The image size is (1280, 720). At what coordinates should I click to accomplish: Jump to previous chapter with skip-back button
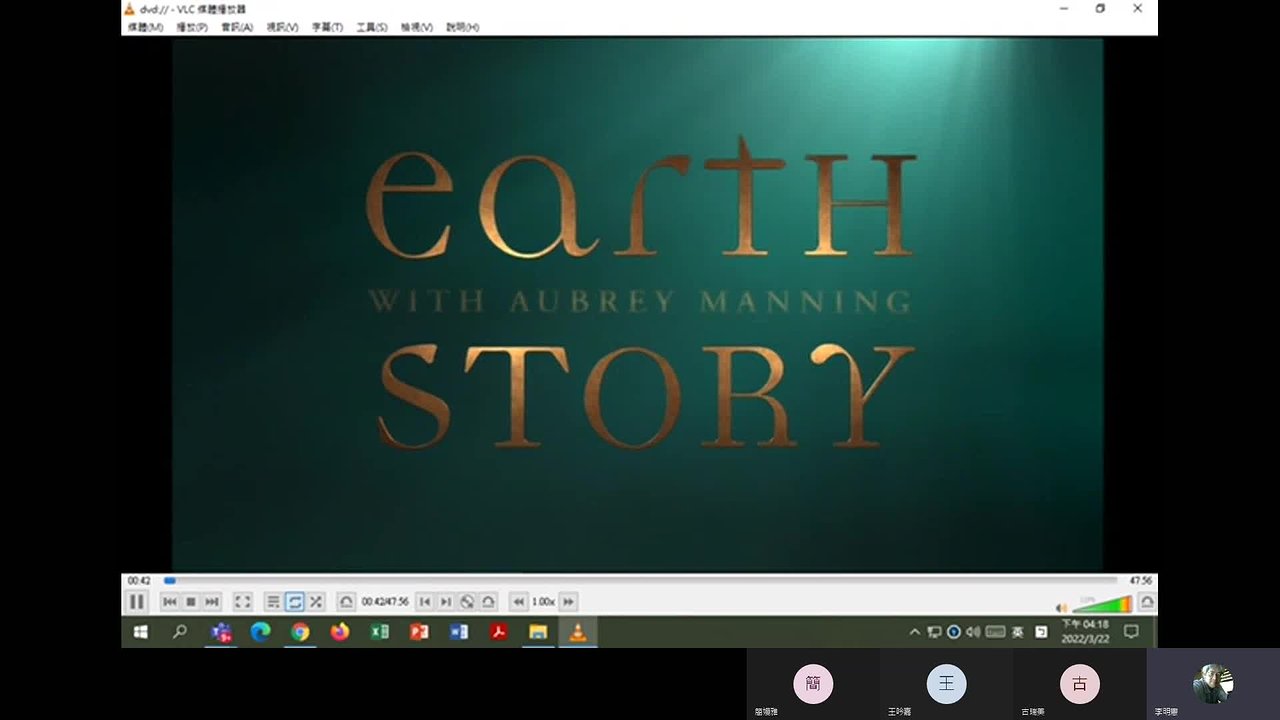pos(169,602)
